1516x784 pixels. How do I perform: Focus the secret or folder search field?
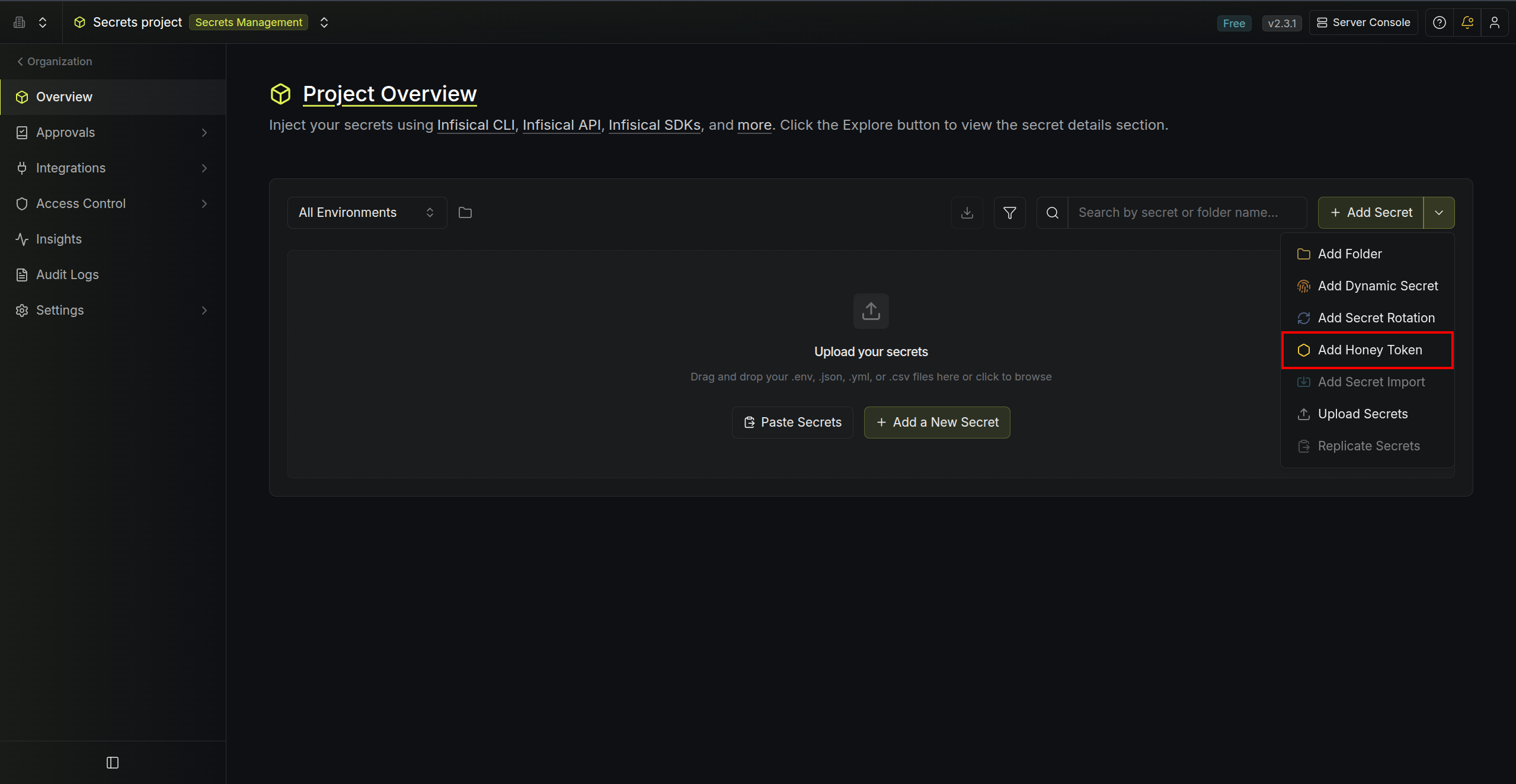(x=1187, y=213)
